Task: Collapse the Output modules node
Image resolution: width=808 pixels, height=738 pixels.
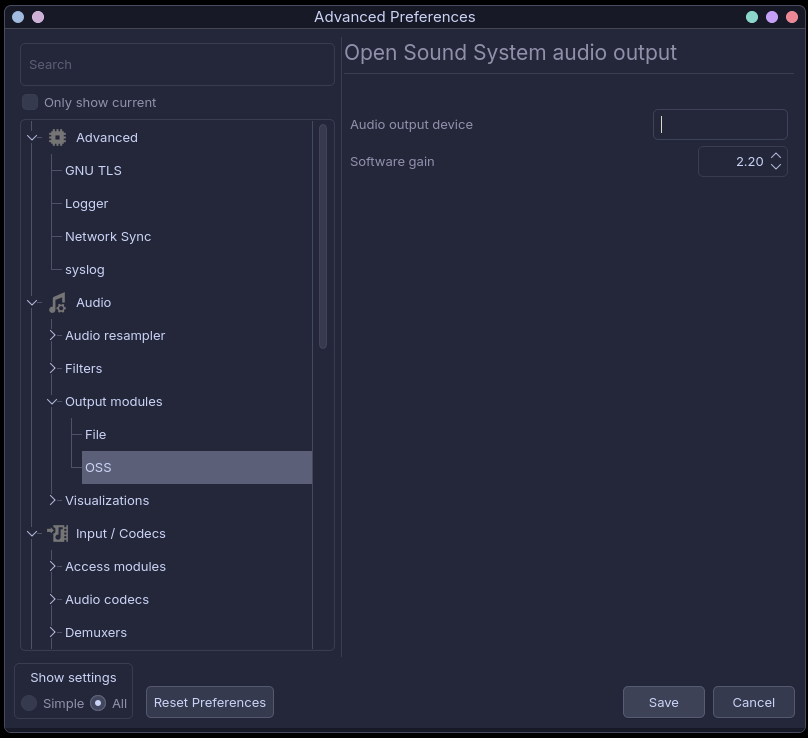Action: [53, 402]
